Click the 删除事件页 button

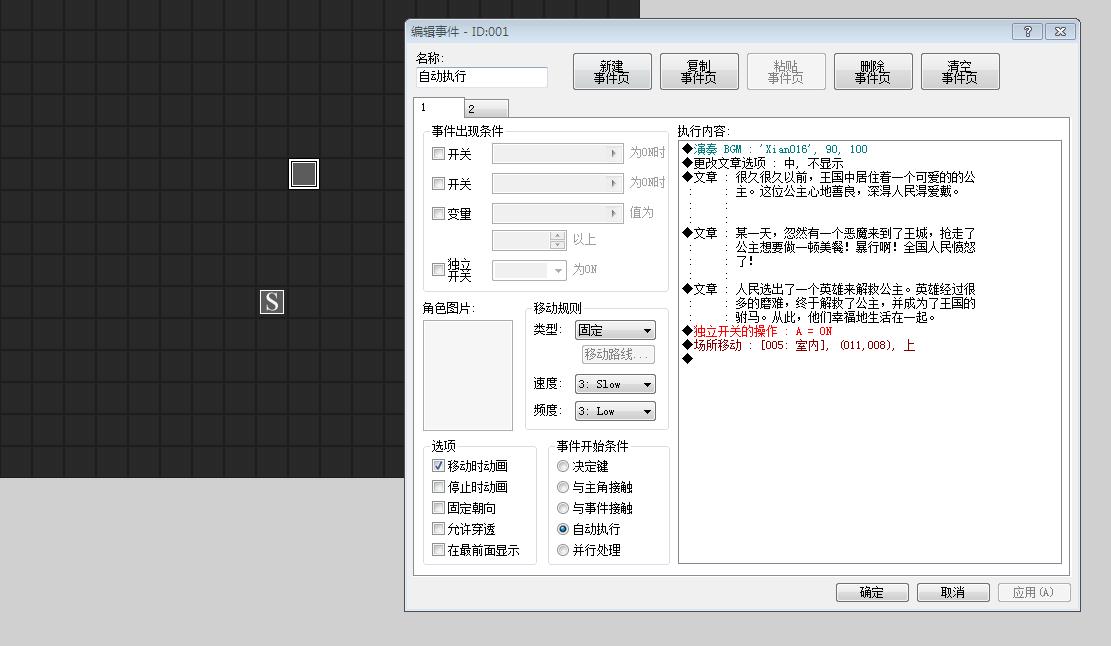coord(873,72)
